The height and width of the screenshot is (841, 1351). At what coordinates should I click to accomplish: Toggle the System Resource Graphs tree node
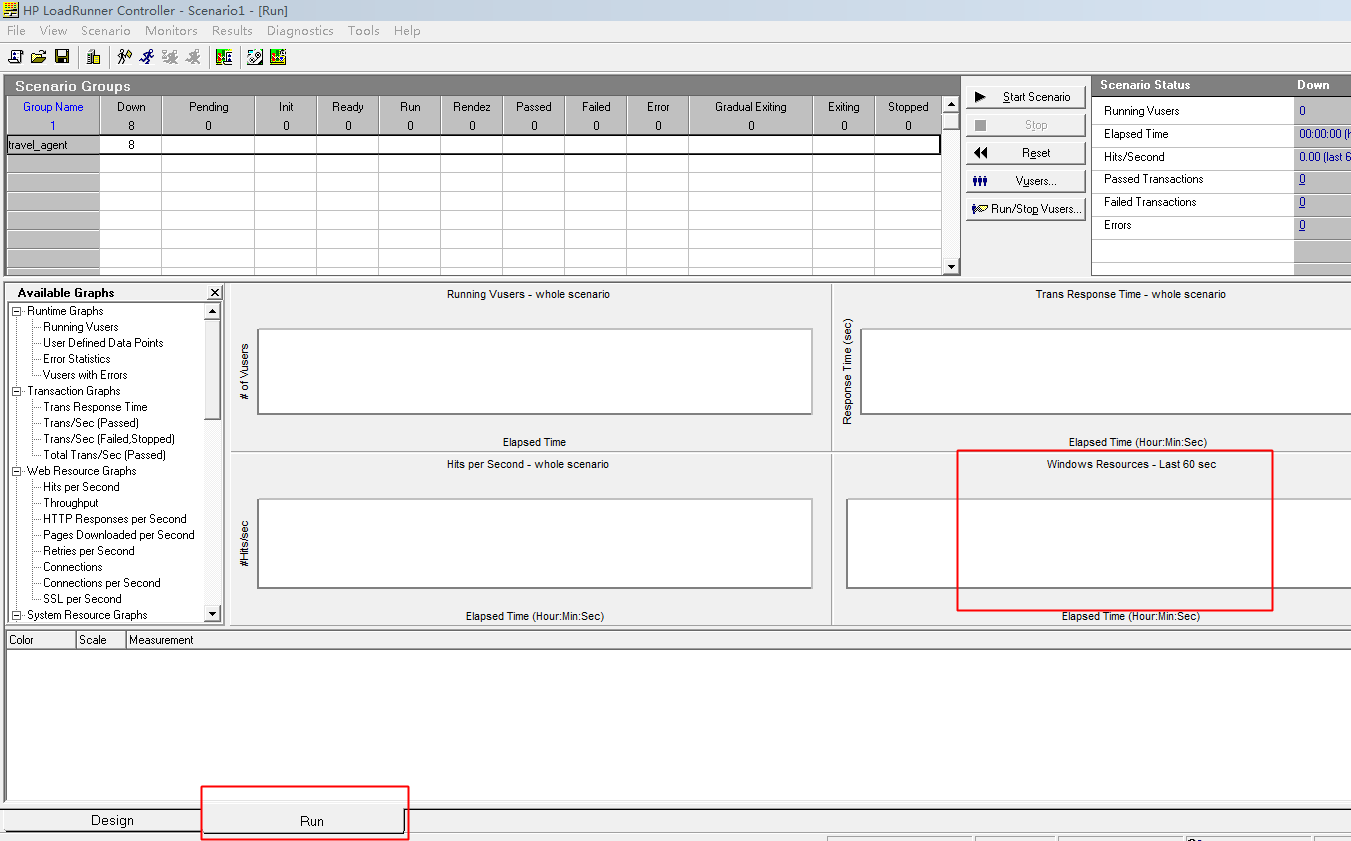[x=17, y=615]
